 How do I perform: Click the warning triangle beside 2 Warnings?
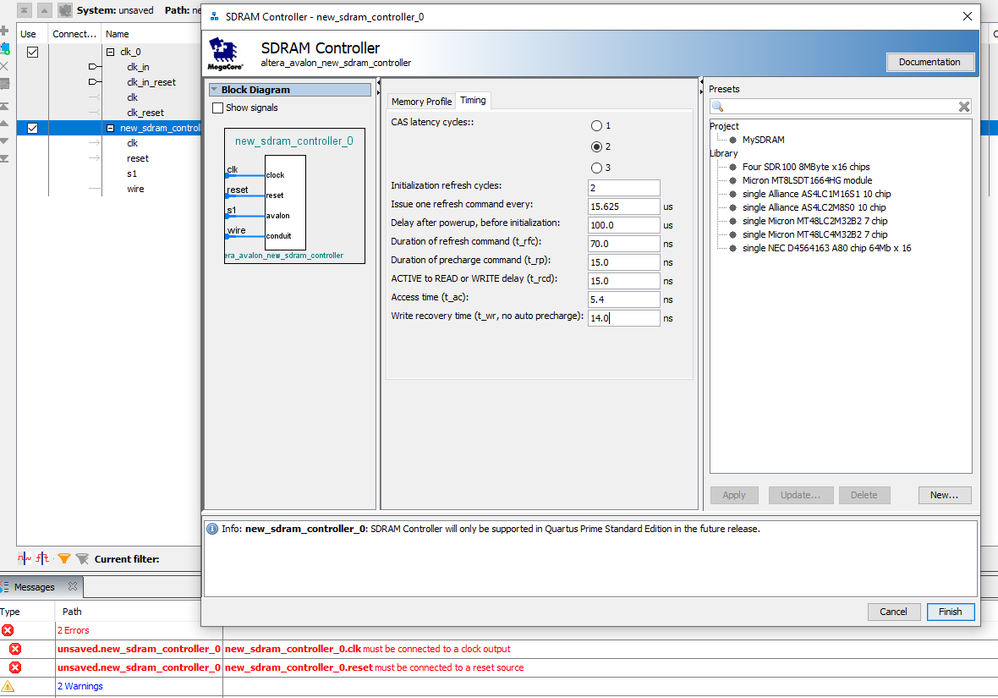(8, 686)
